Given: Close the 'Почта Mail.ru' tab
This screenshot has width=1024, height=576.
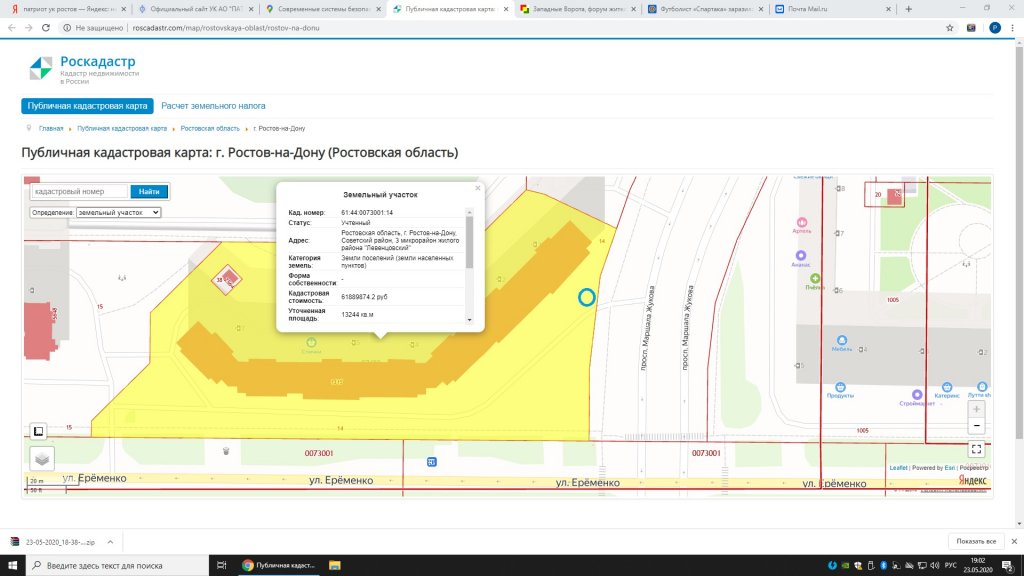Looking at the screenshot, I should click(x=888, y=9).
